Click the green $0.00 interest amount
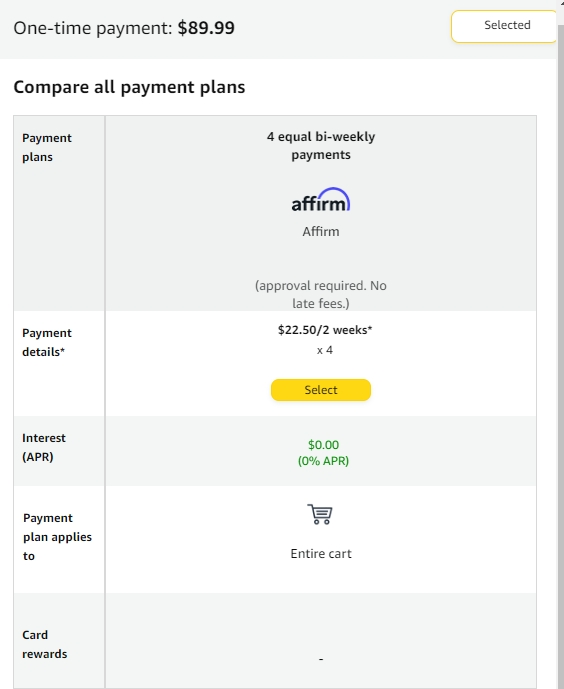564x689 pixels. coord(323,445)
